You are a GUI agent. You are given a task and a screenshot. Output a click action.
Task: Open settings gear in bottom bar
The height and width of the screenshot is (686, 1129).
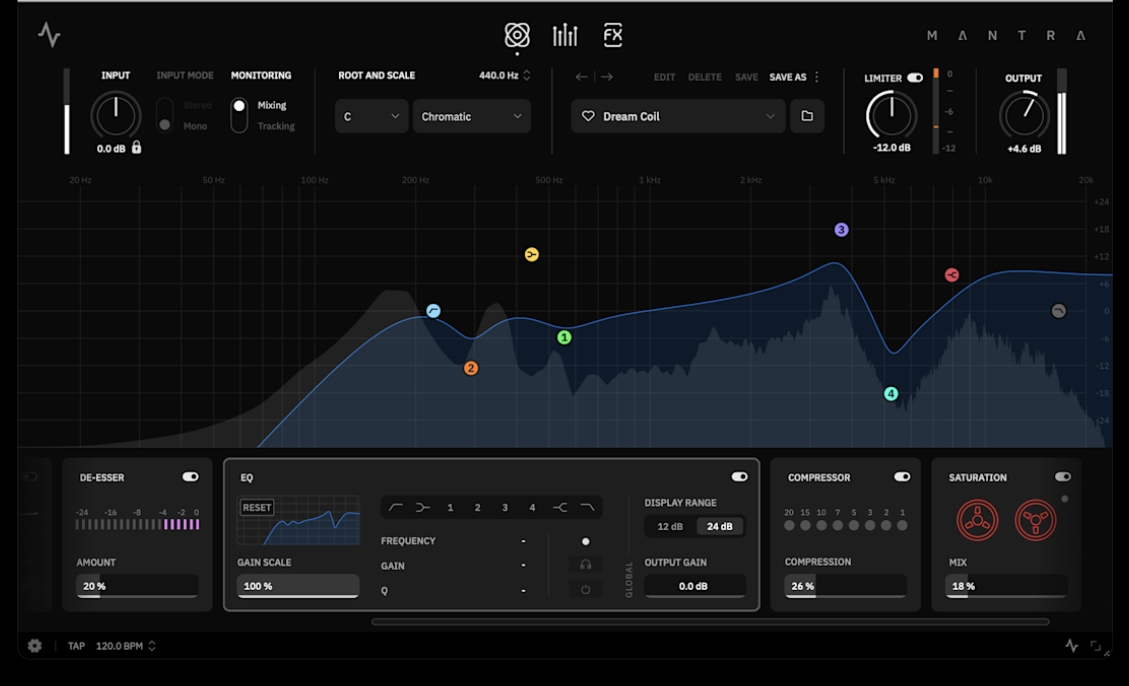(x=35, y=646)
